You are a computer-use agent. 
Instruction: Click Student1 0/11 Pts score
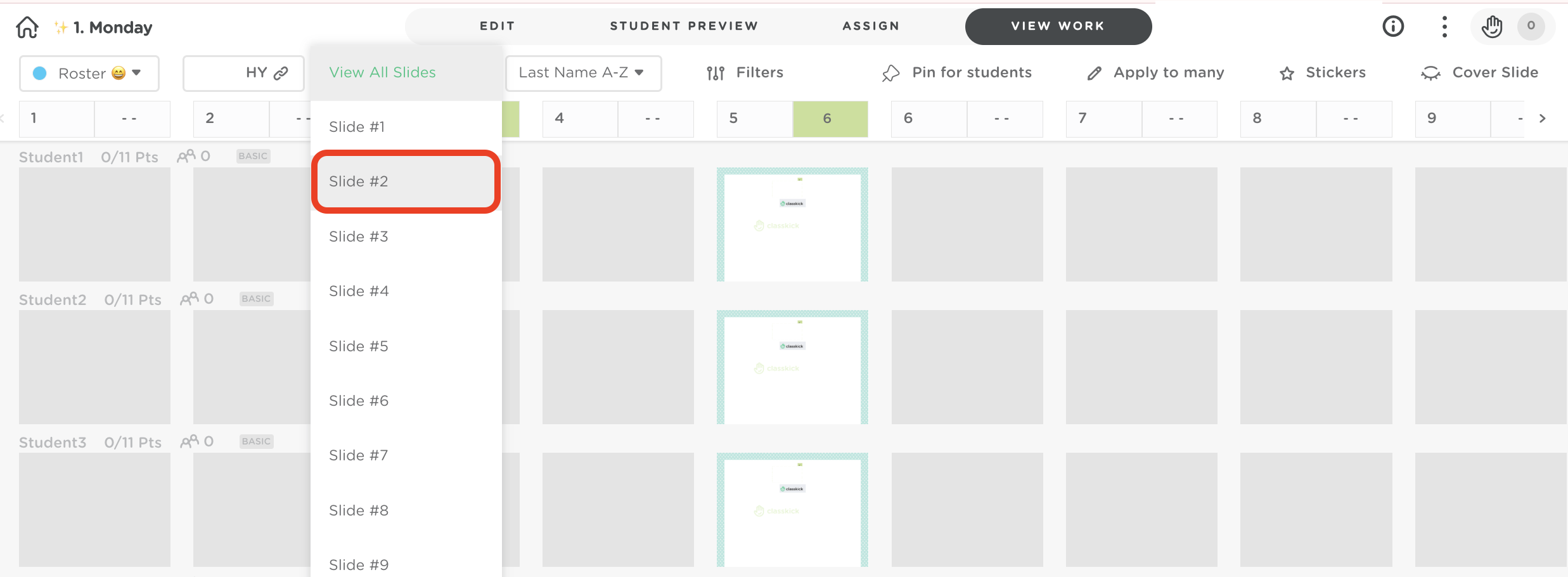tap(130, 157)
